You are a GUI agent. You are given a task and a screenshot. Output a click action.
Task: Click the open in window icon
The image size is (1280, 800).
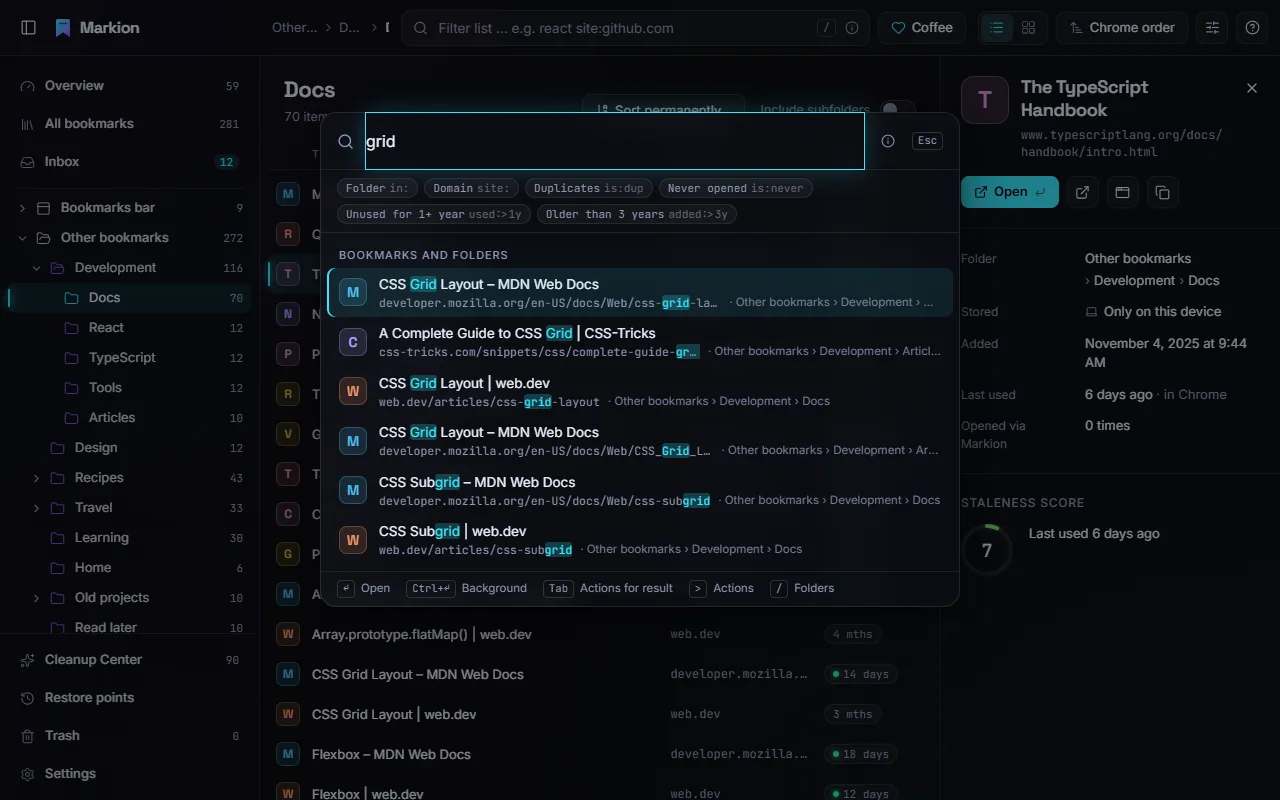click(1122, 192)
